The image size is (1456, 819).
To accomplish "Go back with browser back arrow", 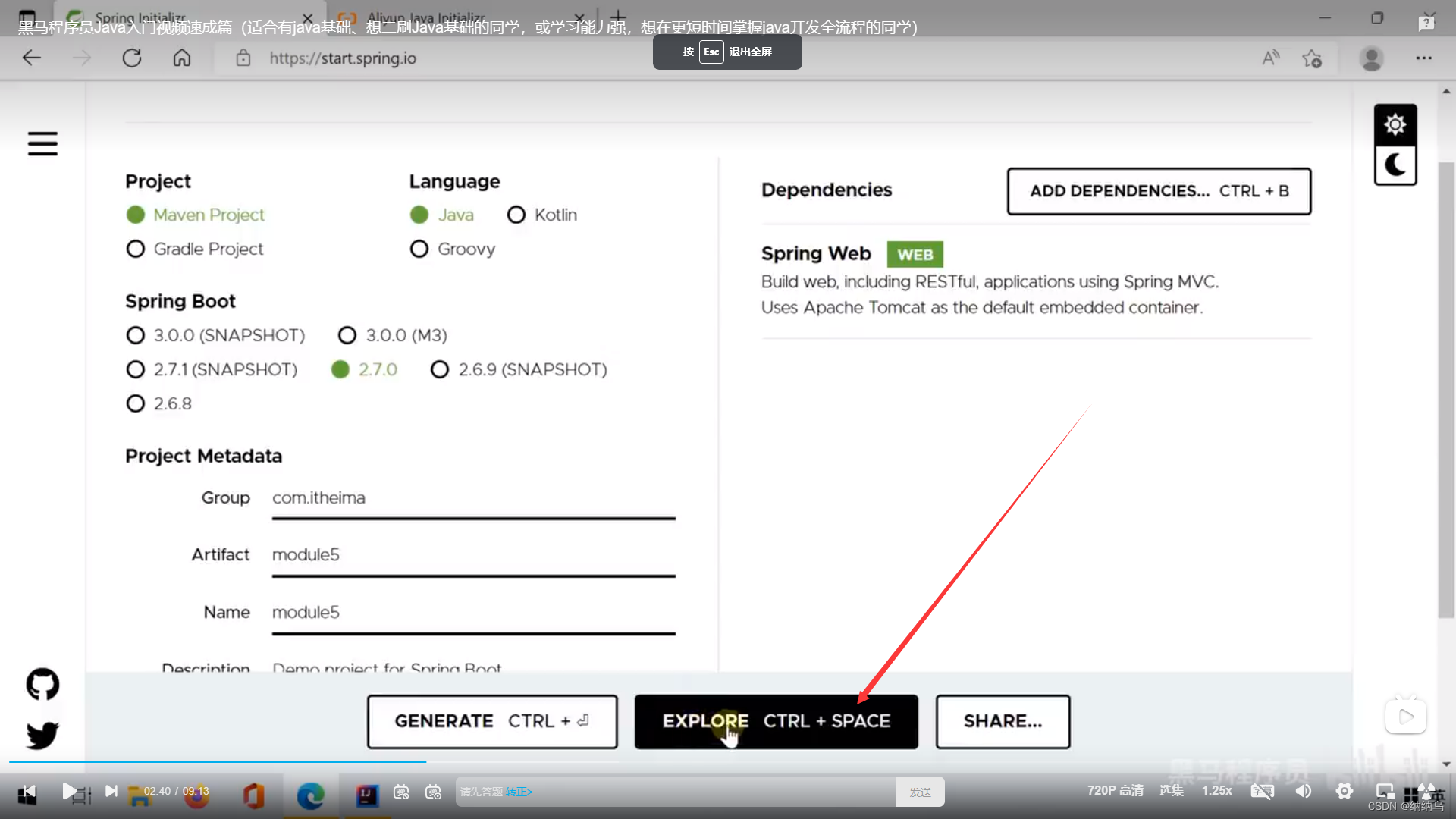I will point(32,58).
